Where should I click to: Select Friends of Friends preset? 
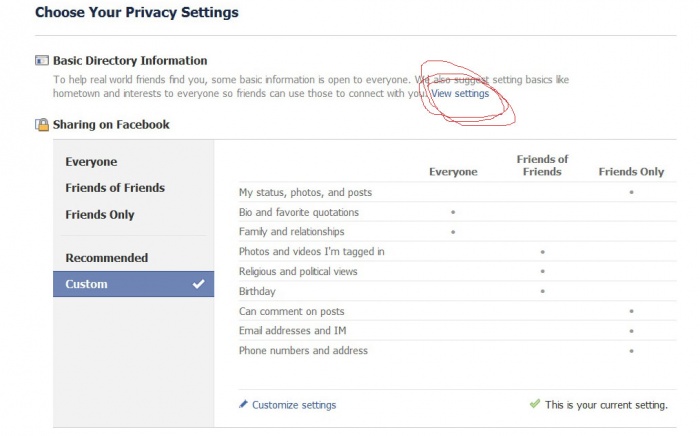click(x=115, y=188)
